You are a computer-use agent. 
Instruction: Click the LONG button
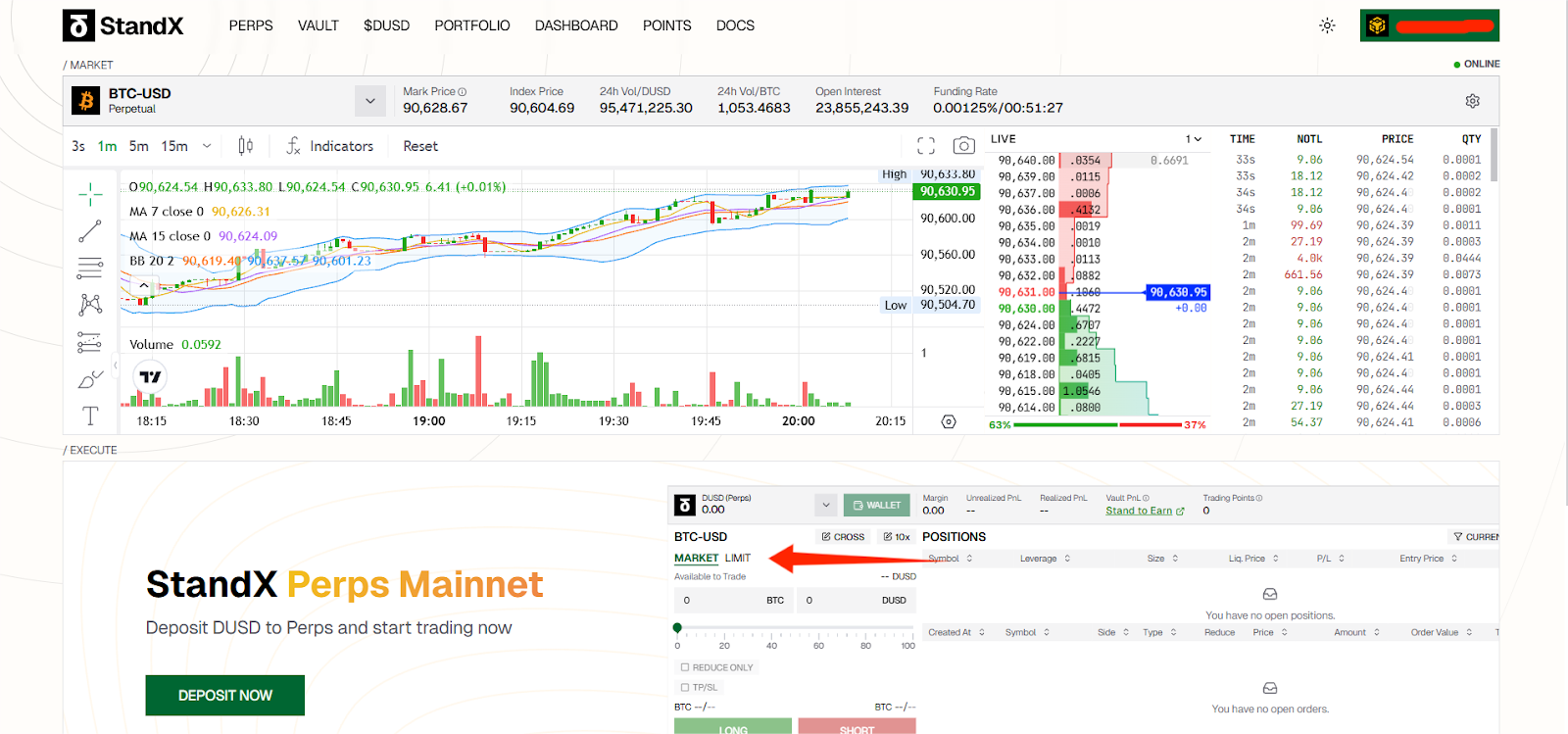(732, 726)
